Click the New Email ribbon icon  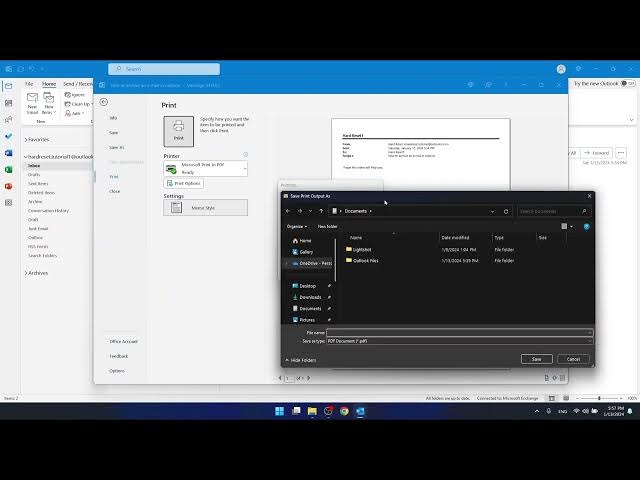pyautogui.click(x=33, y=101)
